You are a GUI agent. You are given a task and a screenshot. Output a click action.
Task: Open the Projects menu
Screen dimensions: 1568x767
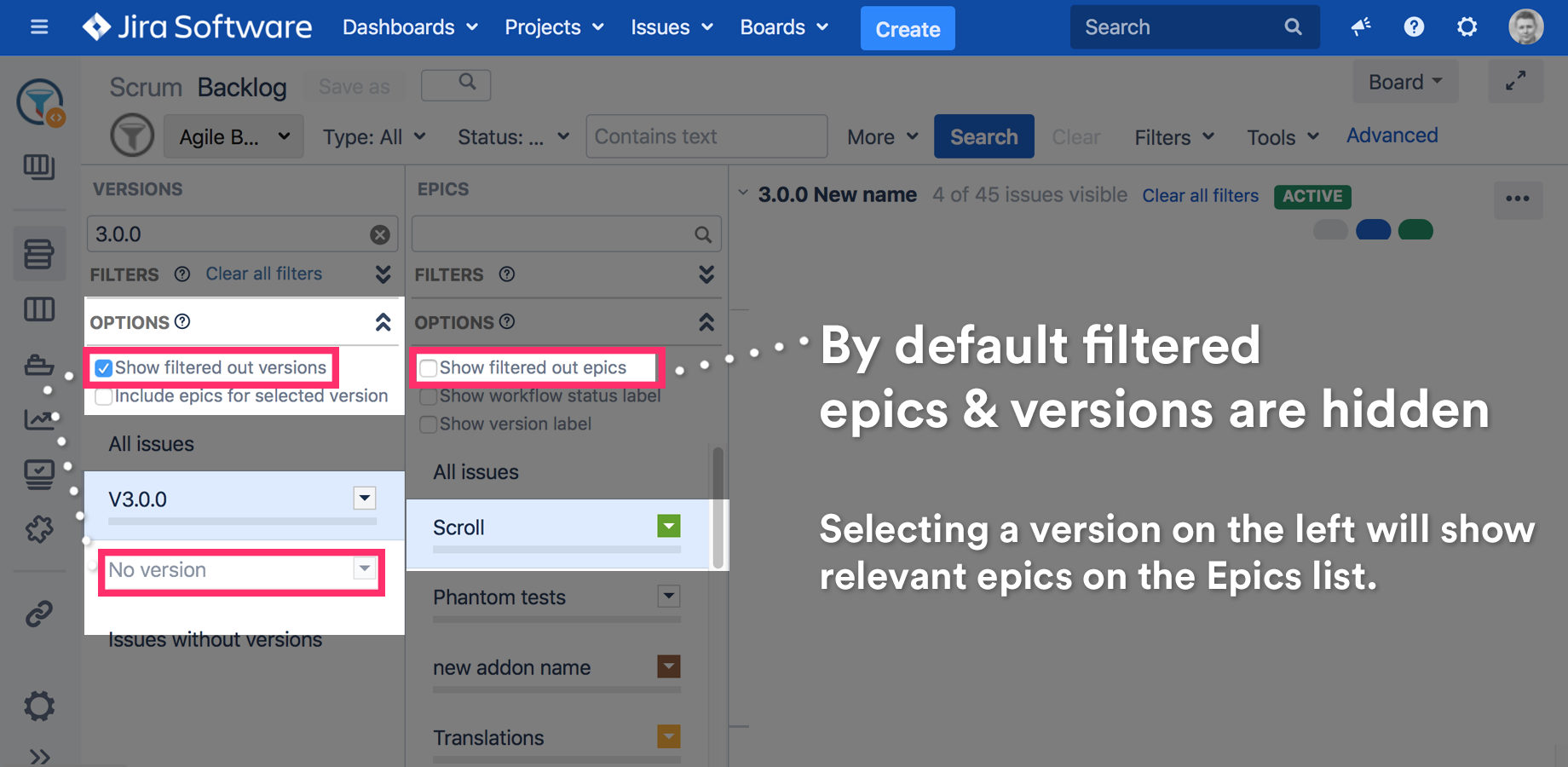[x=553, y=26]
